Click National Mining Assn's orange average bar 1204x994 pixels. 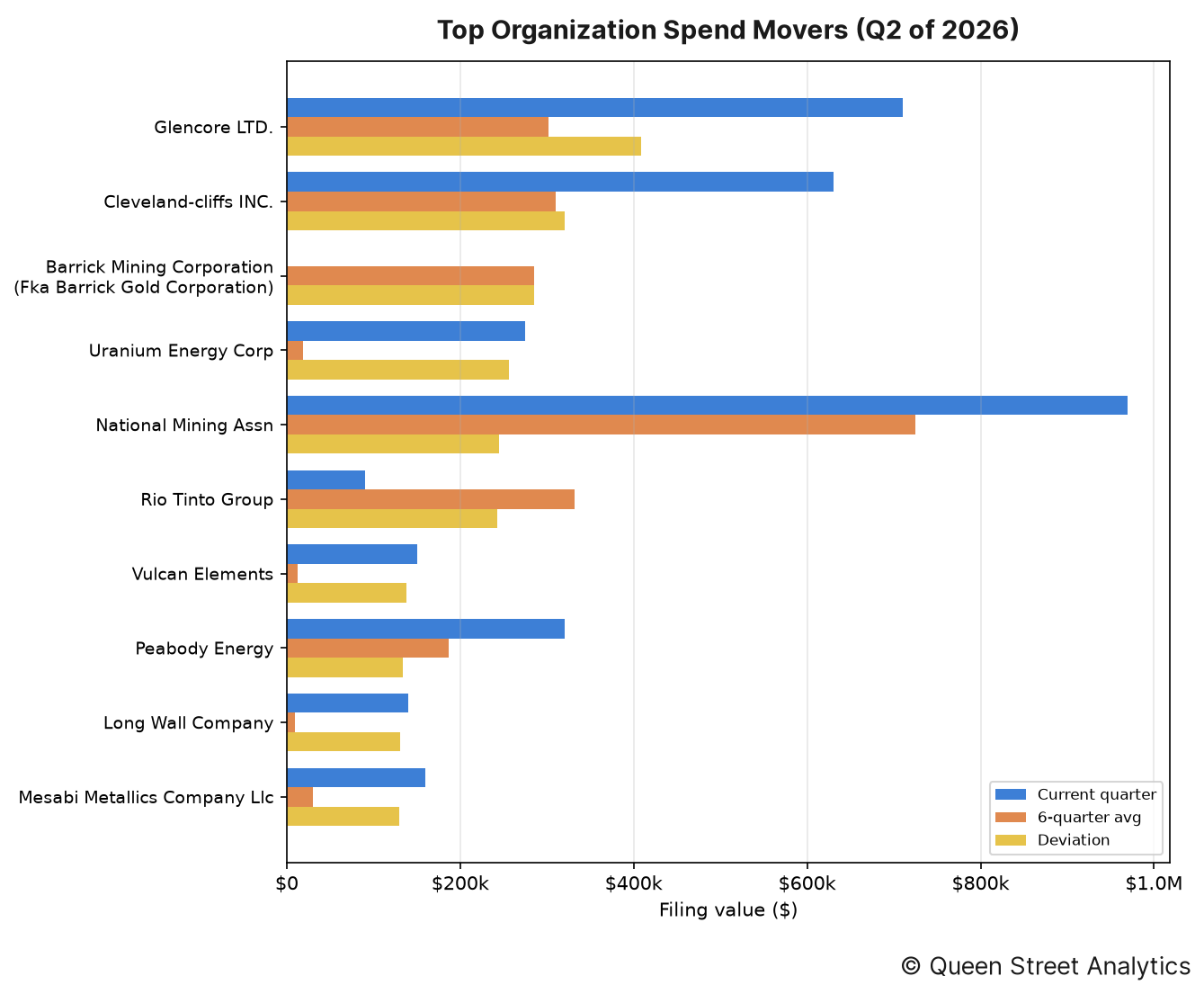coord(602,425)
